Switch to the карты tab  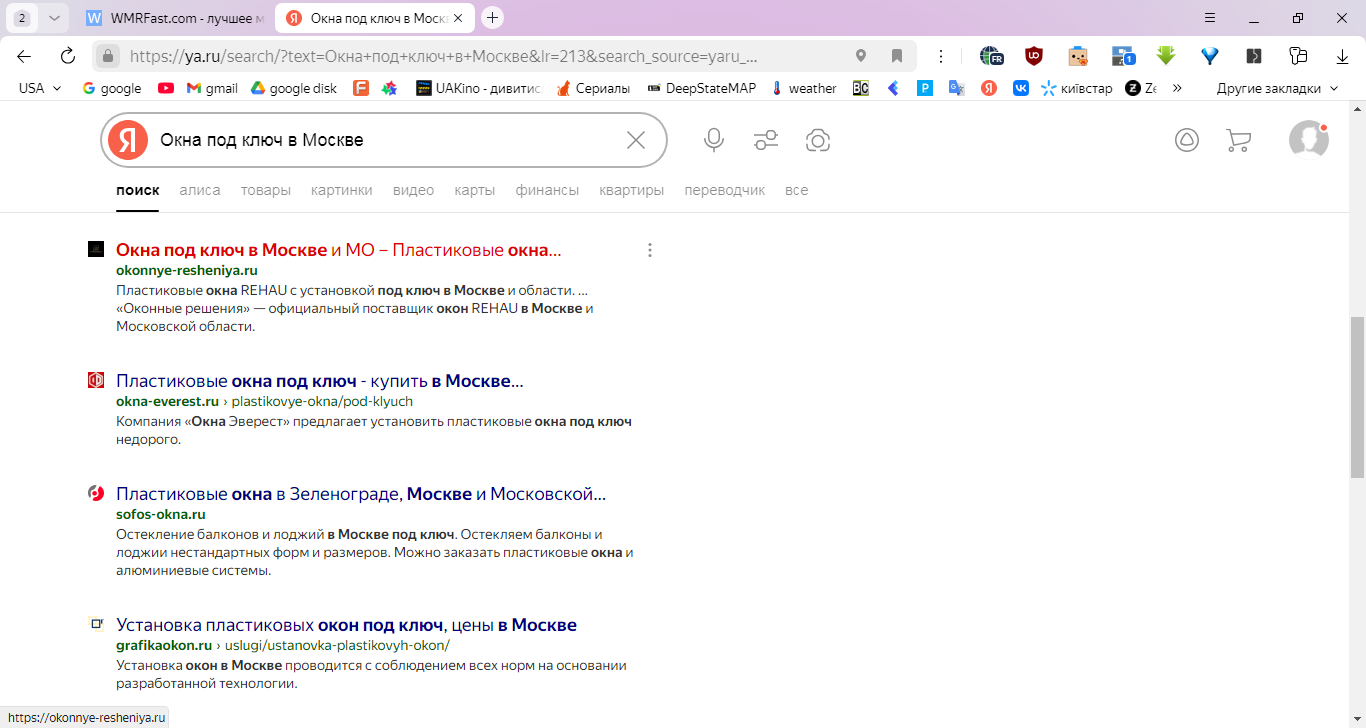475,190
